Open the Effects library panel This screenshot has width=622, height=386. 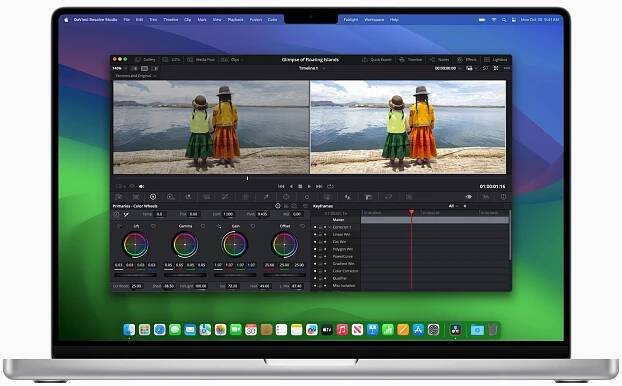[x=467, y=60]
